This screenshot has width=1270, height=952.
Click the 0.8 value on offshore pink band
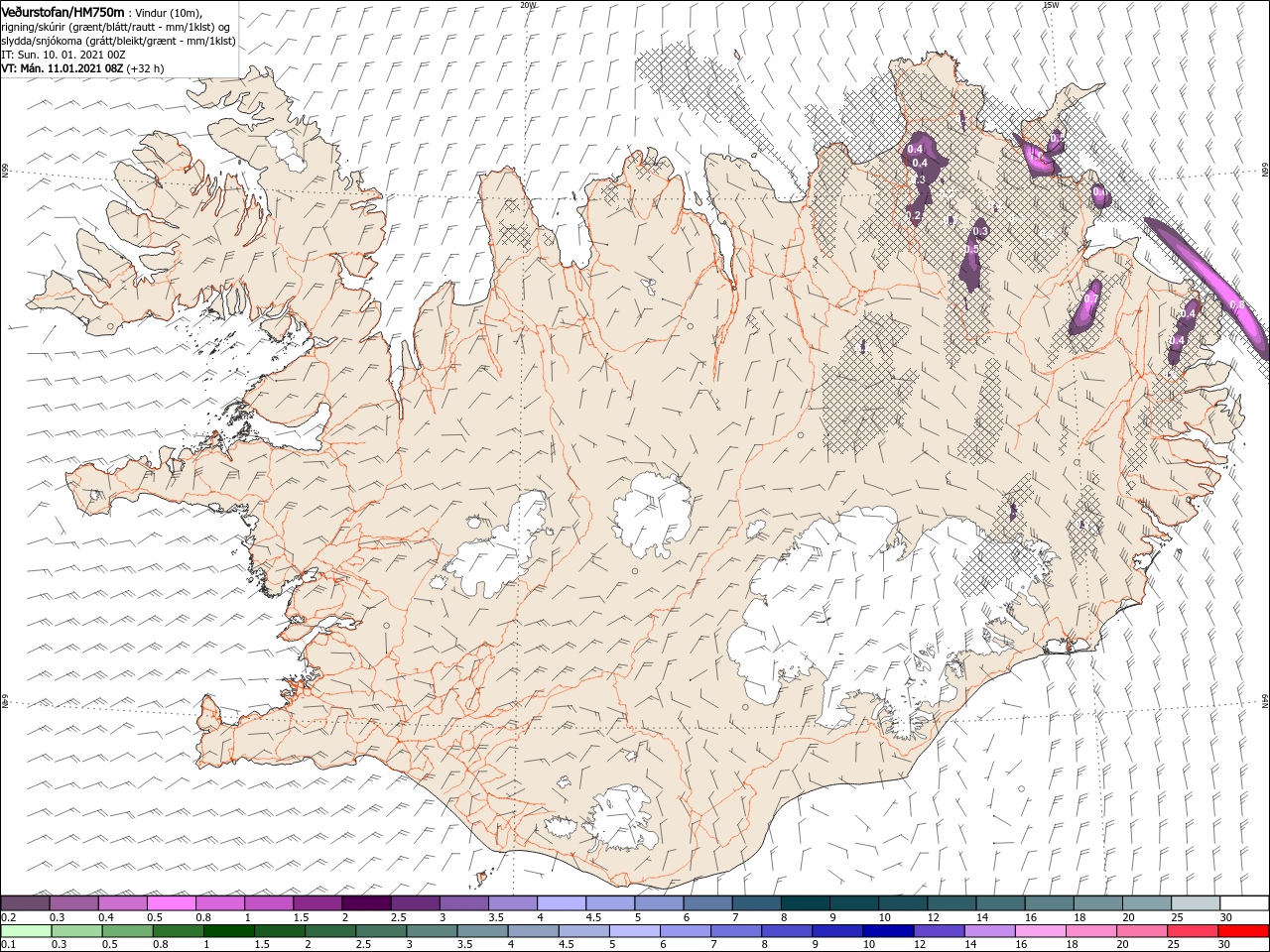click(x=1236, y=304)
